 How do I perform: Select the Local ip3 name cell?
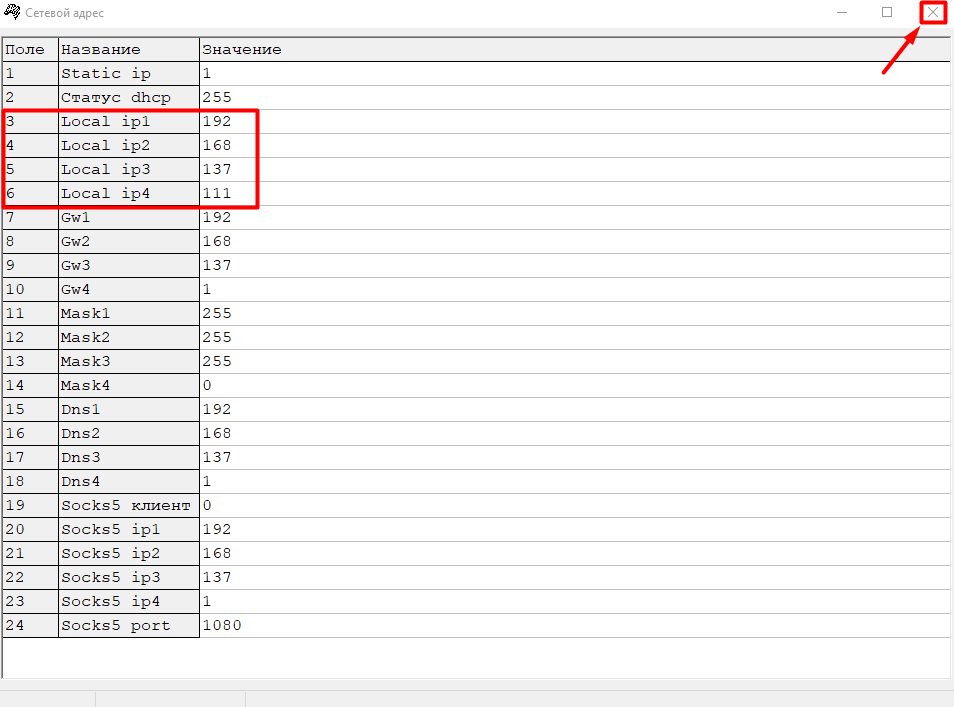(x=129, y=170)
